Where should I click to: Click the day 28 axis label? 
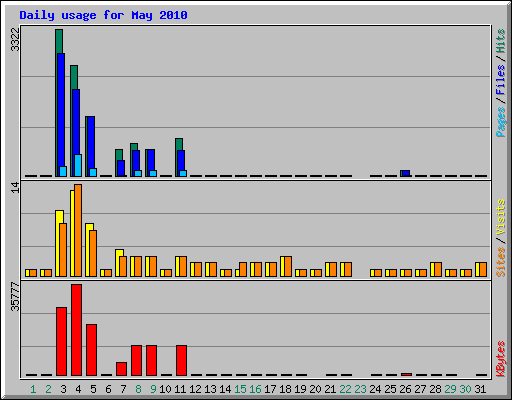click(435, 389)
